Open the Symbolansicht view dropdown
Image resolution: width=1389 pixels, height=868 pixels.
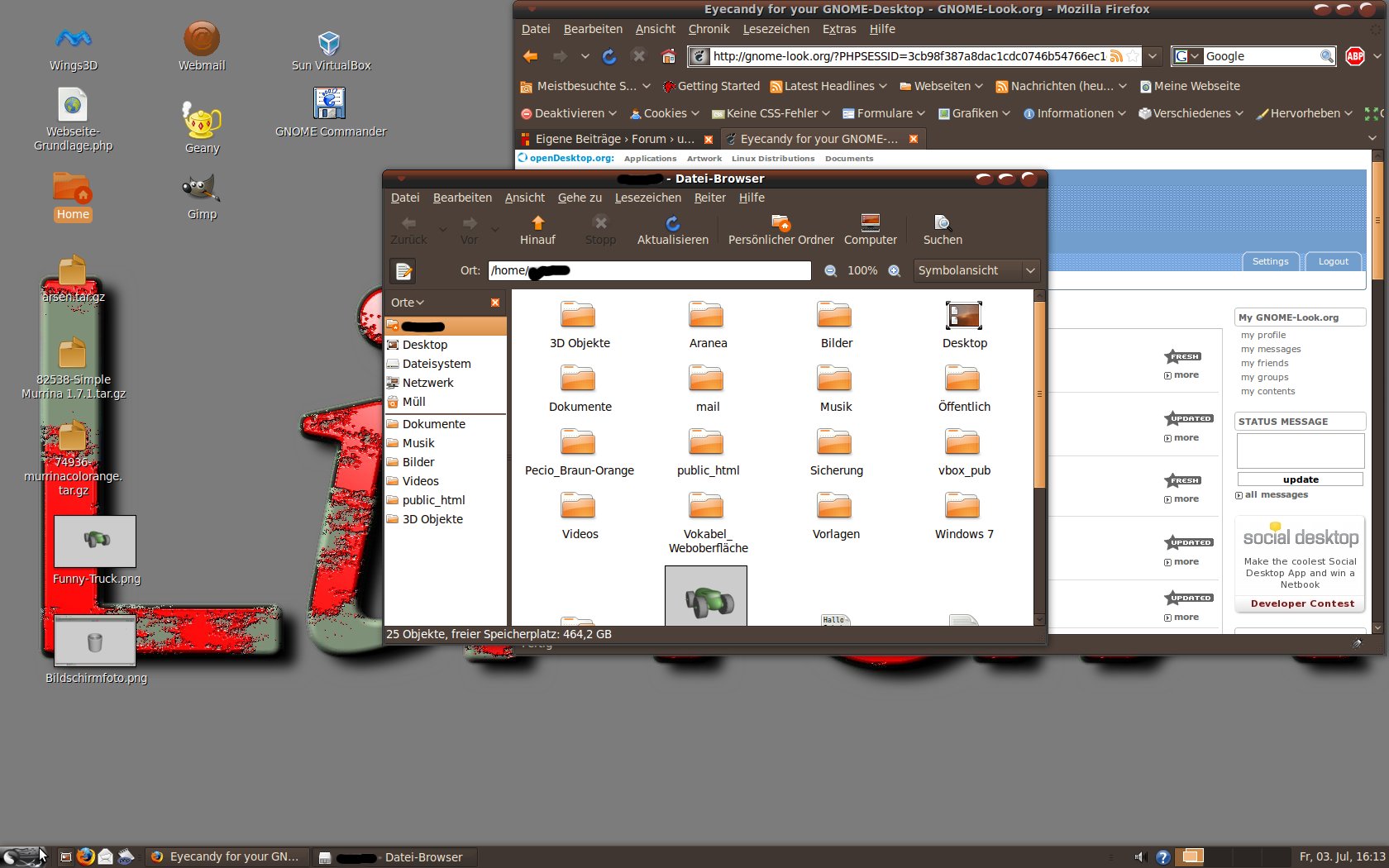pos(976,270)
